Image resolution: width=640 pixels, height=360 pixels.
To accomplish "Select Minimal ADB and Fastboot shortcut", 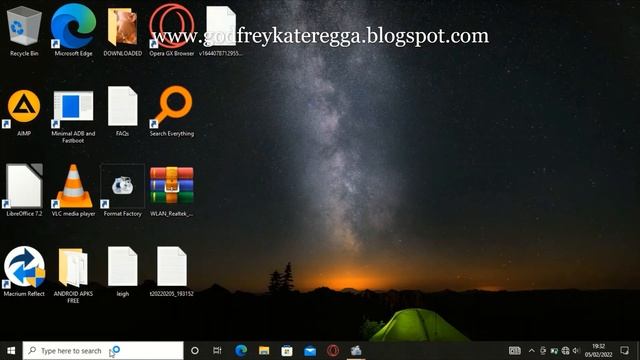I will pyautogui.click(x=73, y=117).
